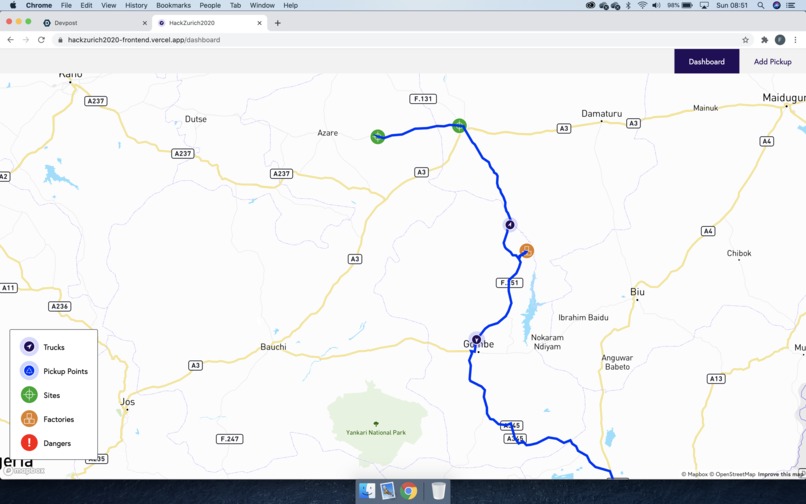Viewport: 806px width, 504px height.
Task: Click the Factories legend icon
Action: (x=29, y=419)
